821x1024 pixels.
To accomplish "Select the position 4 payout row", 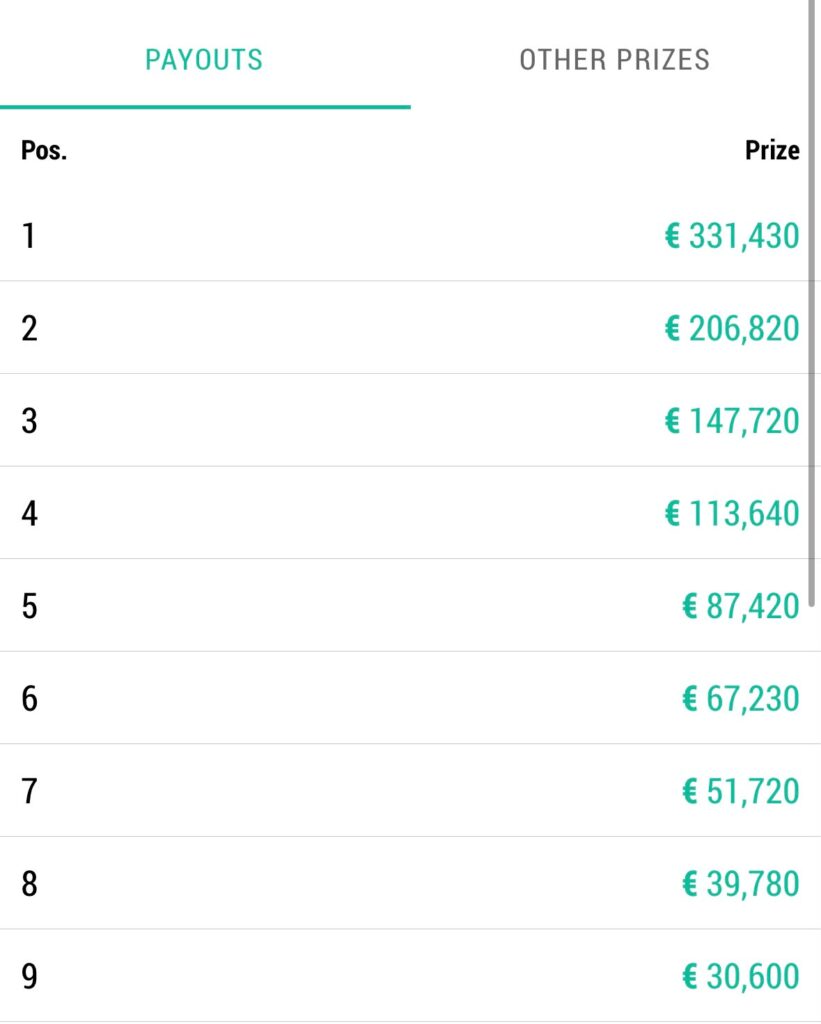I will (x=410, y=513).
